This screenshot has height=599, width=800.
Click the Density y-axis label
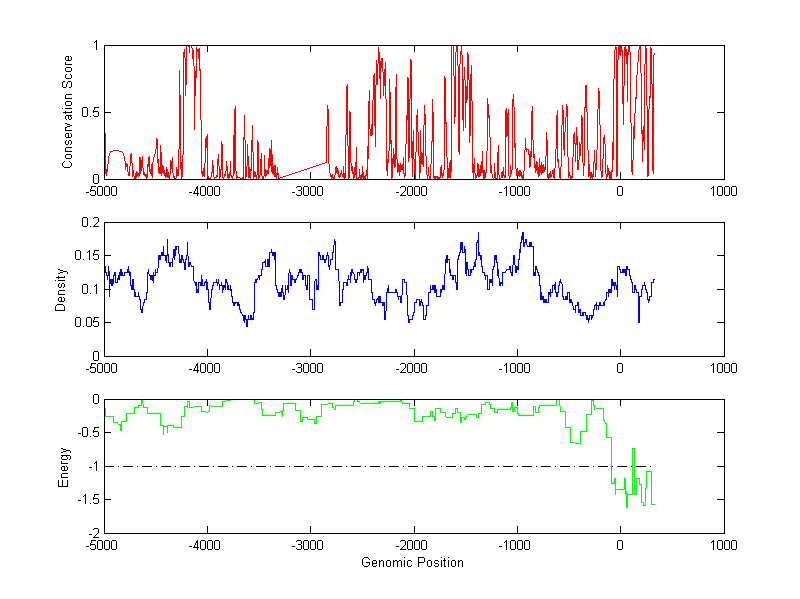(61, 288)
